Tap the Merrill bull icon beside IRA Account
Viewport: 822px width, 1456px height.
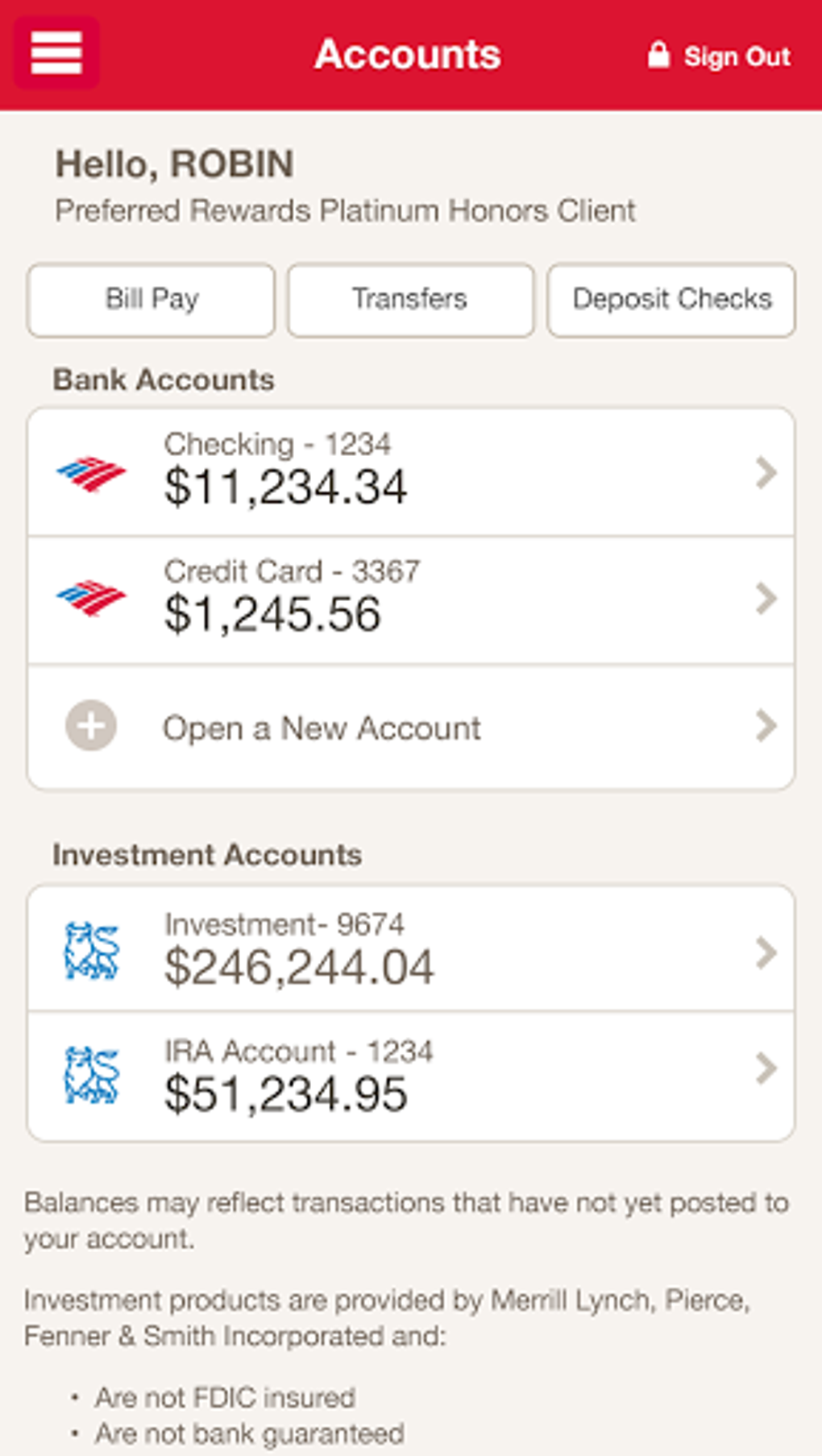[92, 1075]
